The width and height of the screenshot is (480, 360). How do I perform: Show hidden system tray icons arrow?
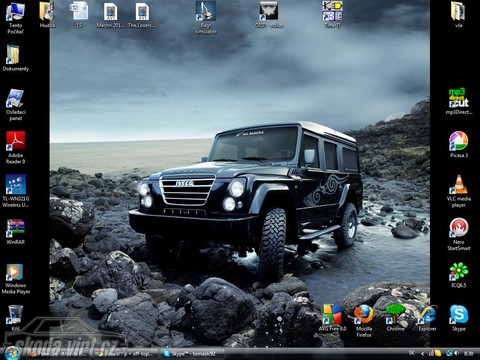423,353
